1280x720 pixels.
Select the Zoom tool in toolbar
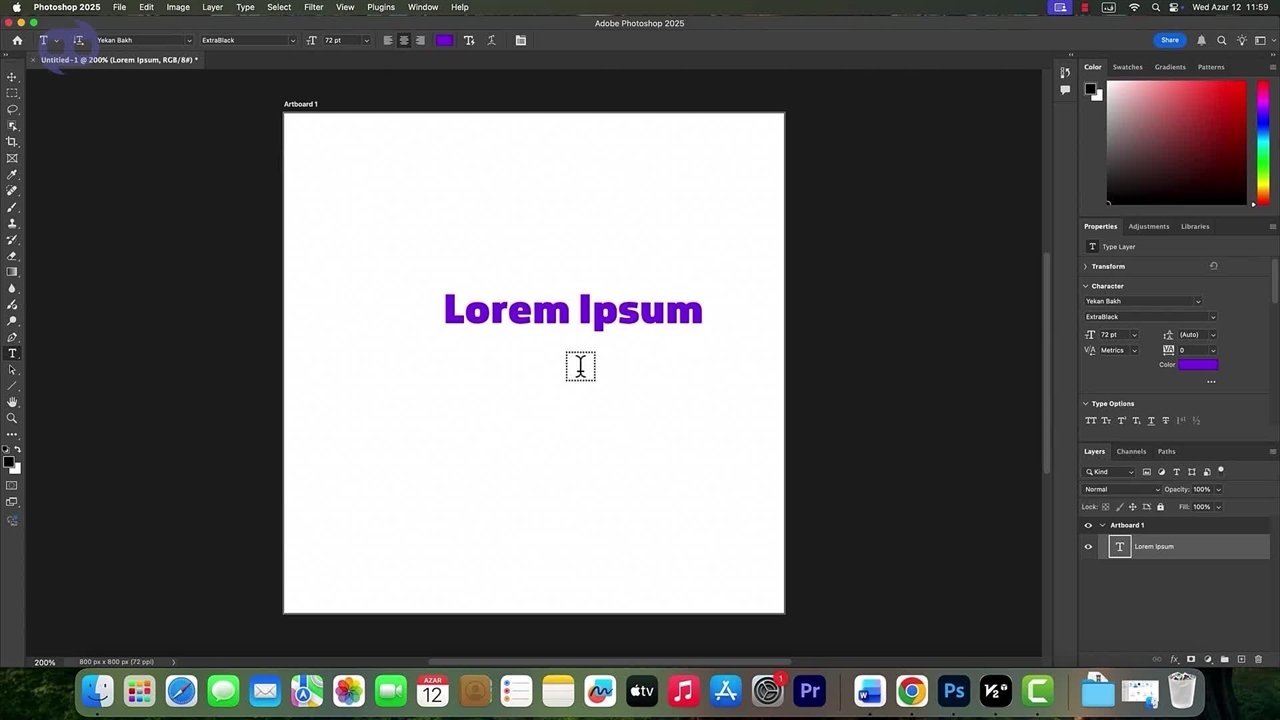tap(12, 418)
